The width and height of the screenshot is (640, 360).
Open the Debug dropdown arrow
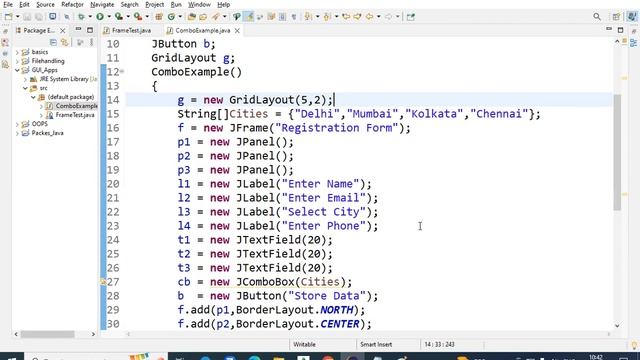(90, 17)
